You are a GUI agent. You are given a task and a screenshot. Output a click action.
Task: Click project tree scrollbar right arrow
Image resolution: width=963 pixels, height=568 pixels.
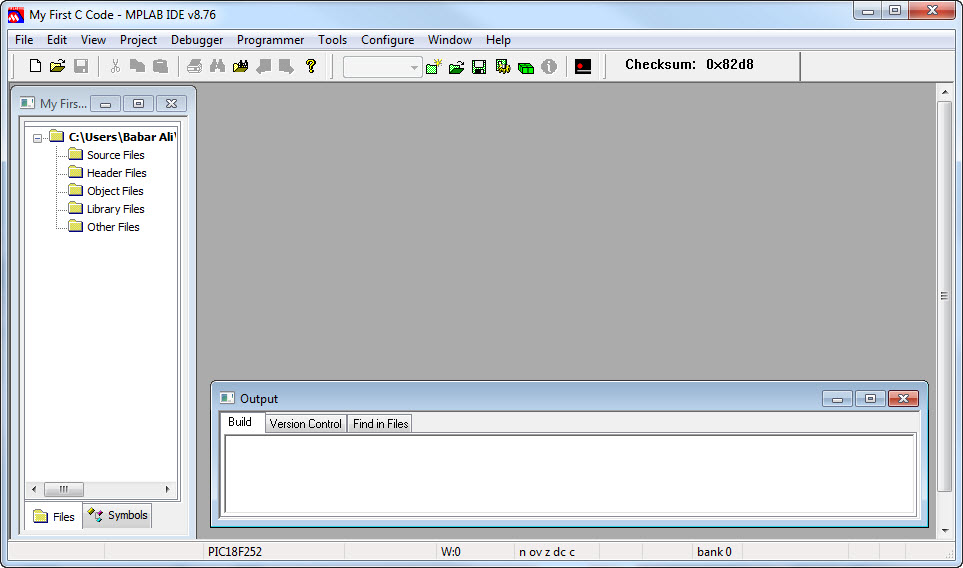[x=167, y=489]
